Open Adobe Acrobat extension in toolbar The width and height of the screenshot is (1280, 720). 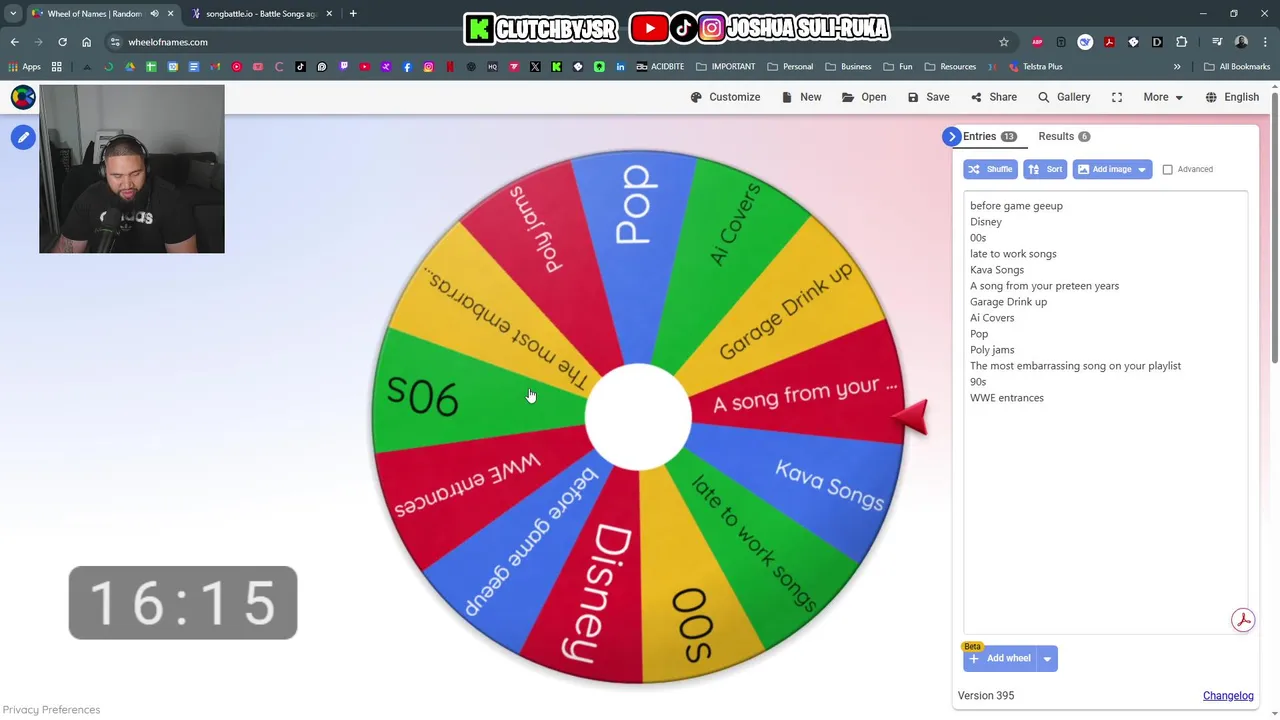point(1109,42)
